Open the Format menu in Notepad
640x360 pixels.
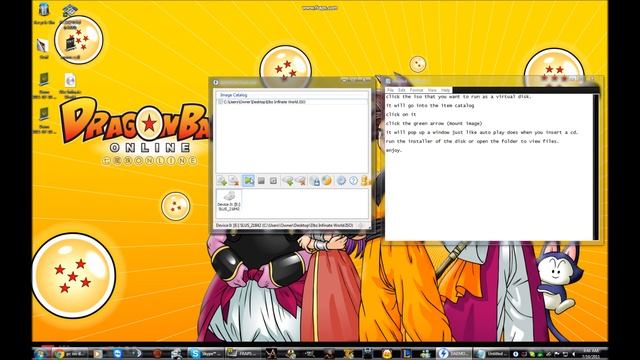(416, 90)
